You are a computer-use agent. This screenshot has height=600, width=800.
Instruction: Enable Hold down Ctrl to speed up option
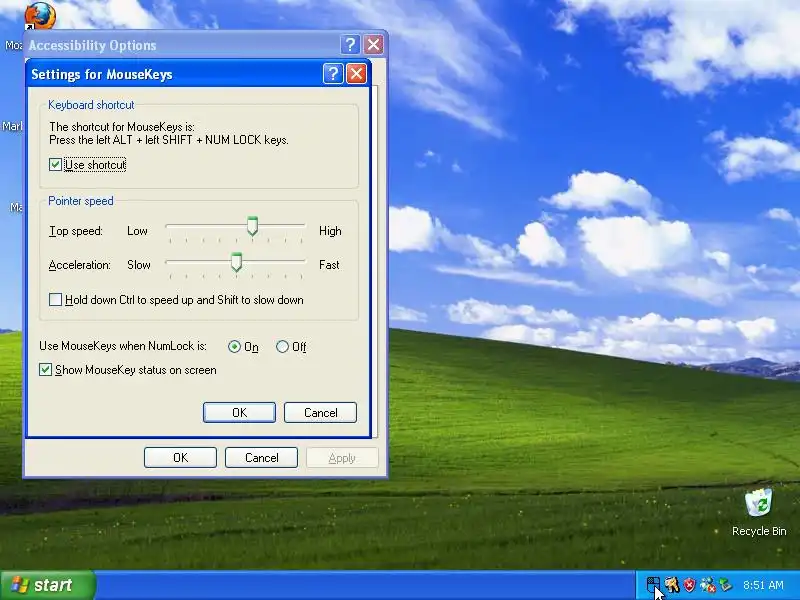(x=56, y=299)
